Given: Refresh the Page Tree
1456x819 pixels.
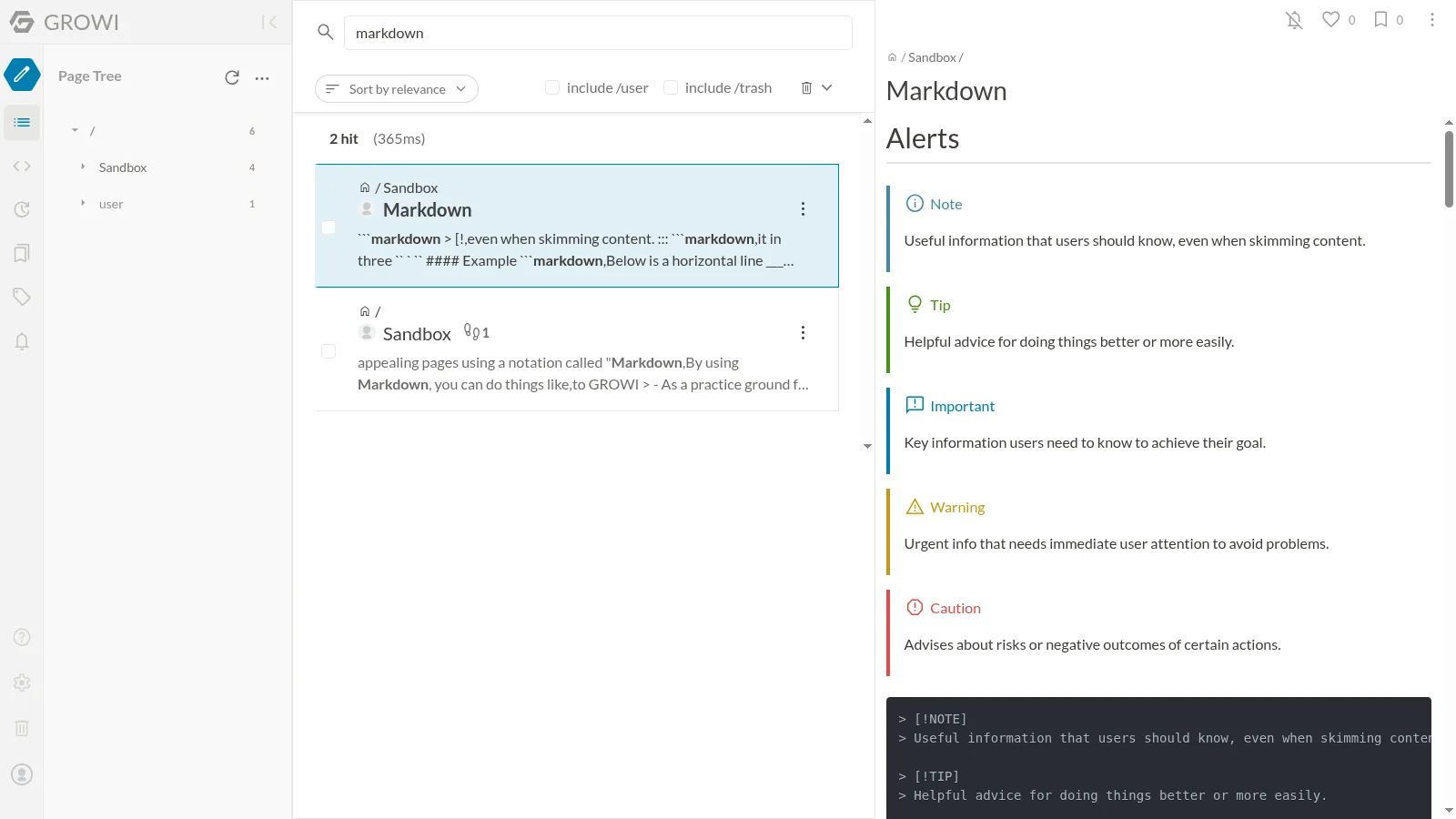Looking at the screenshot, I should [x=232, y=77].
